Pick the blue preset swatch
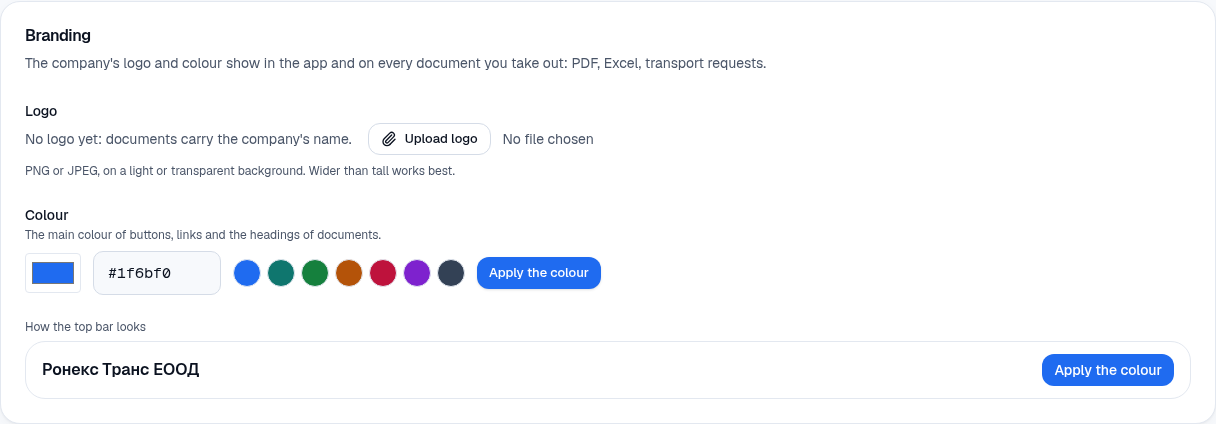This screenshot has height=424, width=1216. click(247, 273)
